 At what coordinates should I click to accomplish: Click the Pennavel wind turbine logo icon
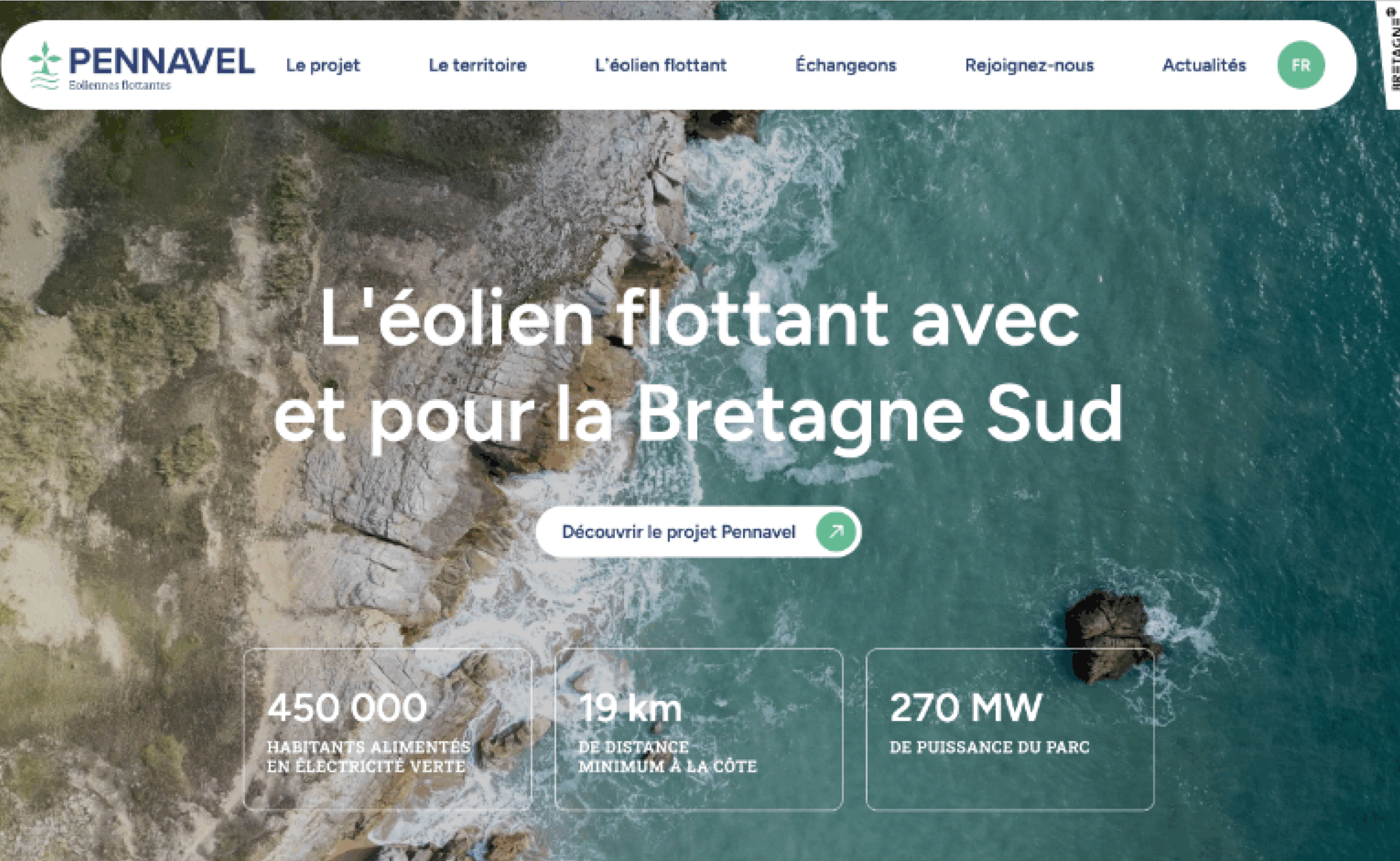tap(44, 66)
